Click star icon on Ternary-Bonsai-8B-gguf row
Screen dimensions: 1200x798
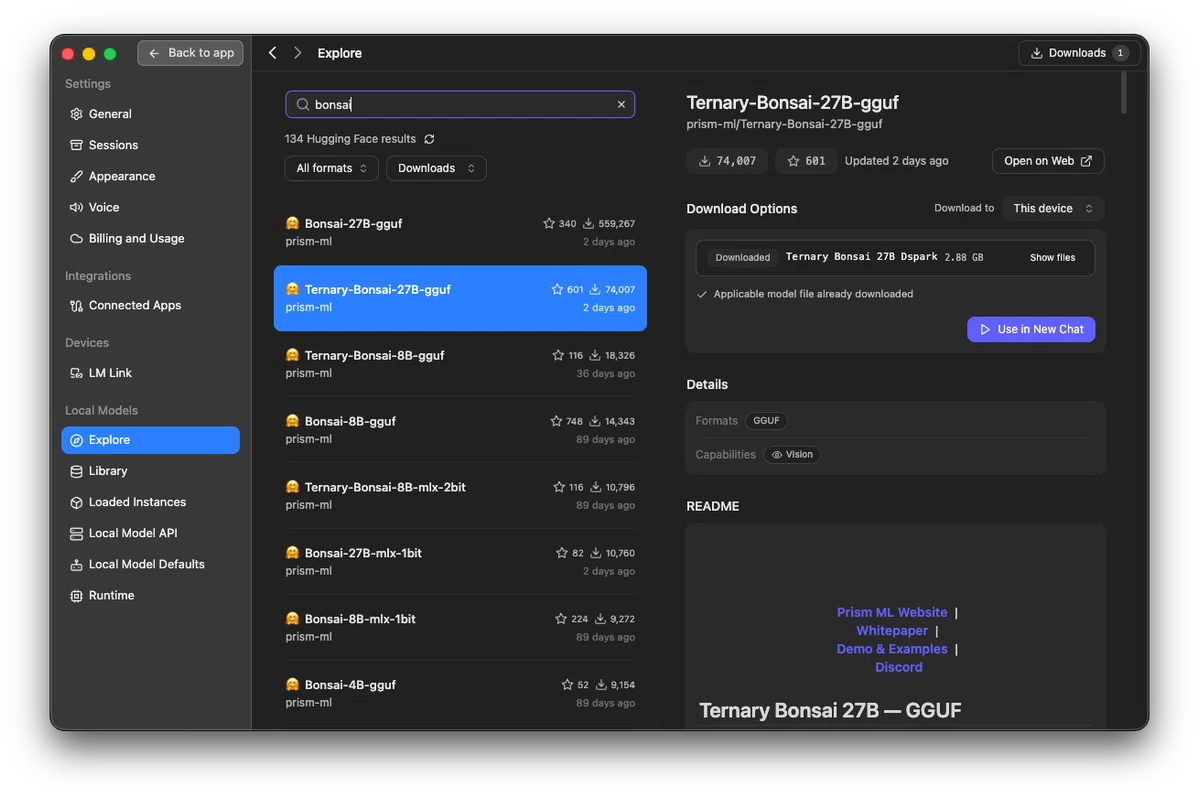[559, 355]
